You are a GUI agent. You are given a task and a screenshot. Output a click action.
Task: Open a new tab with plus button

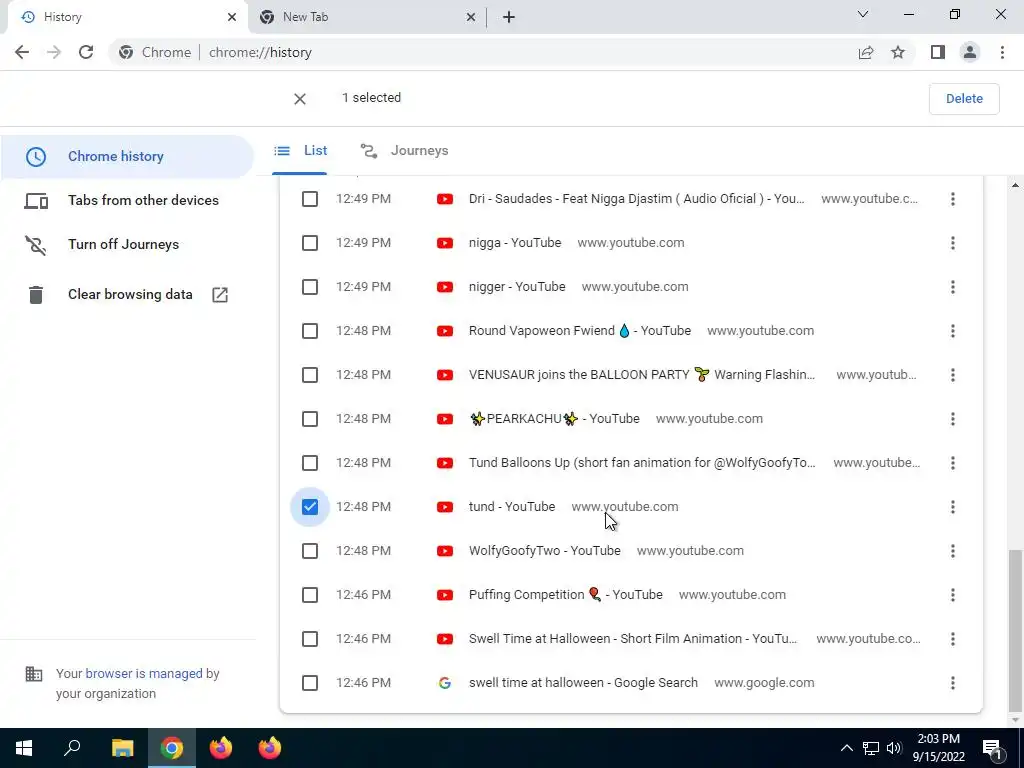[509, 17]
